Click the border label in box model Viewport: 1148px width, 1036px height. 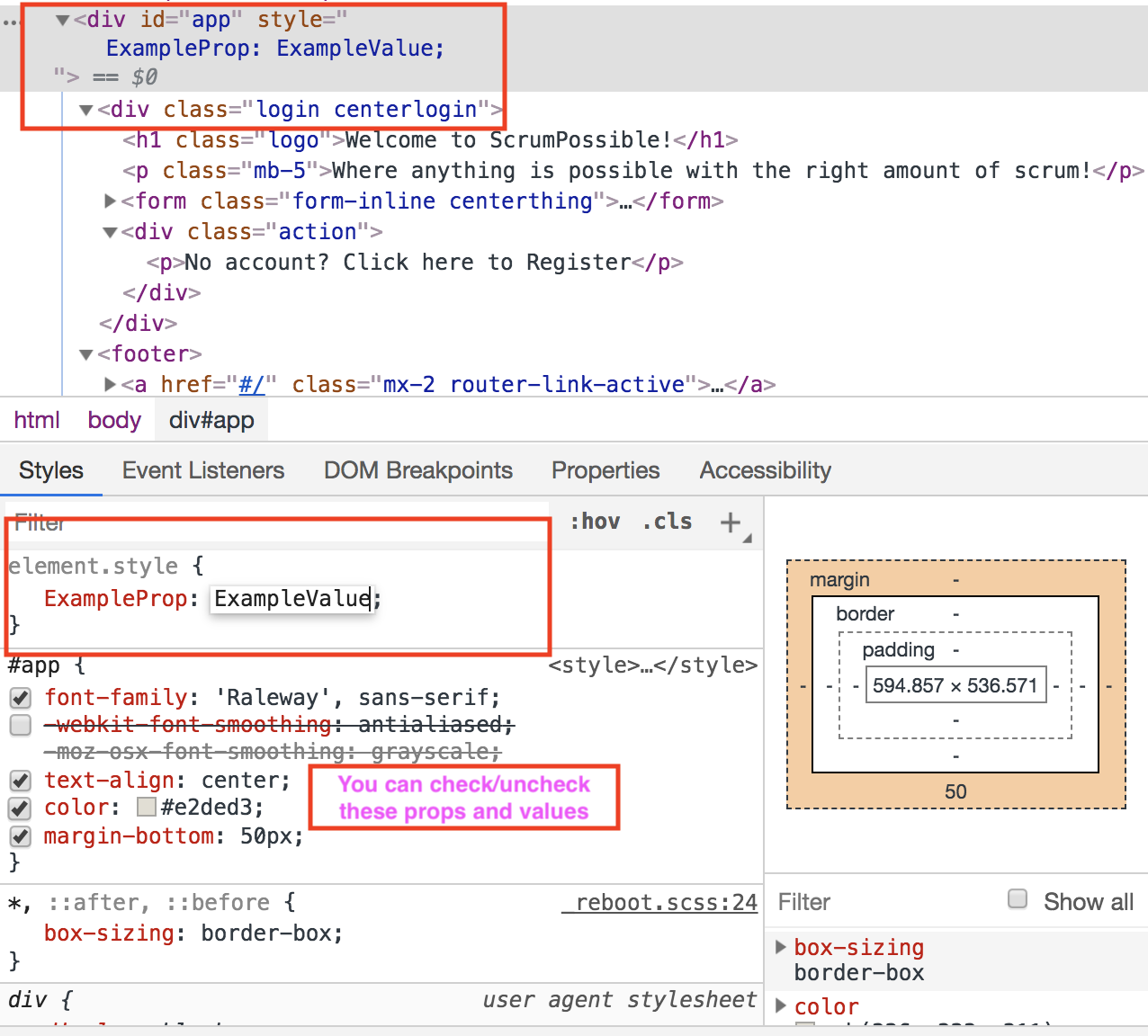pos(865,614)
